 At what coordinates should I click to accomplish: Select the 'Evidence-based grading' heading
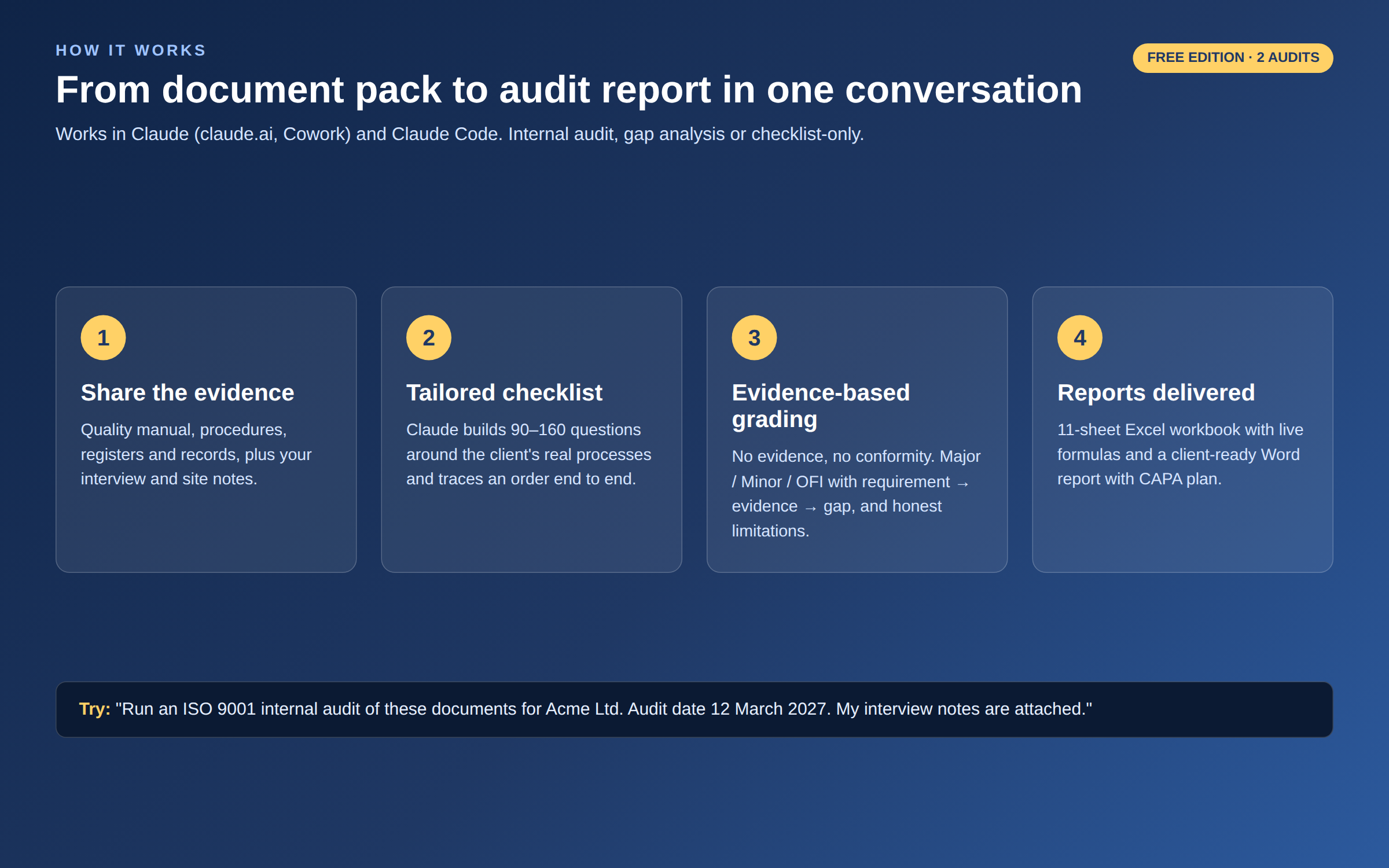tap(821, 406)
